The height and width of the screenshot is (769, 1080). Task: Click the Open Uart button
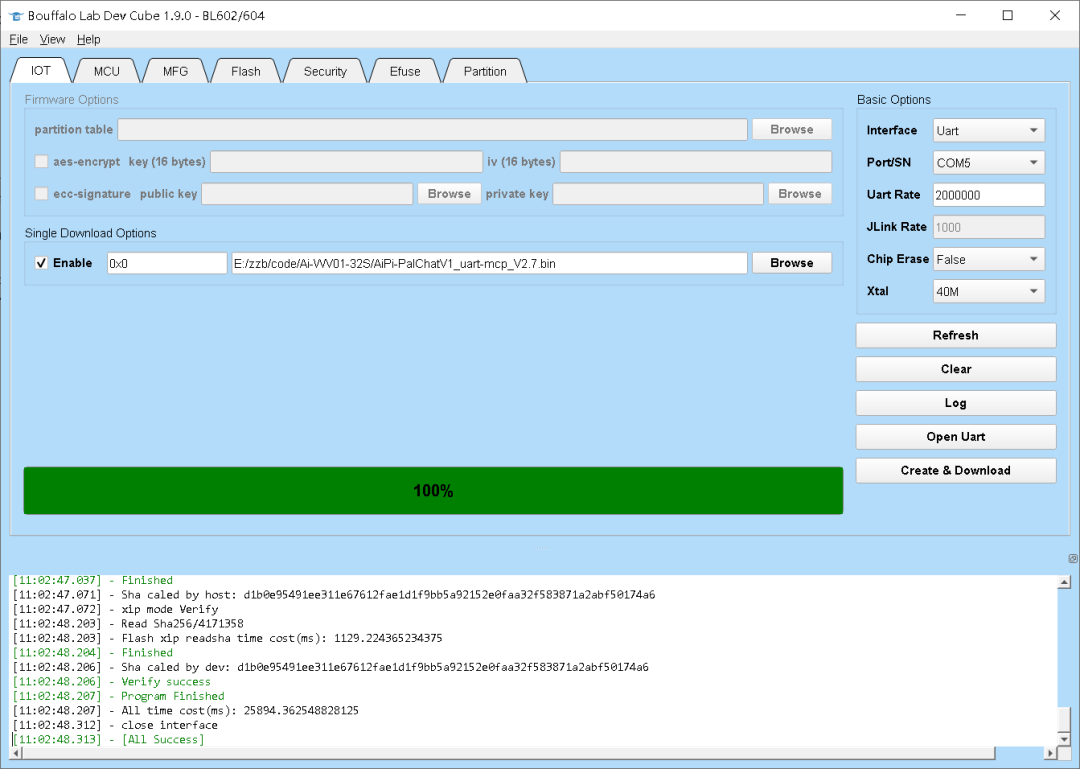(955, 437)
